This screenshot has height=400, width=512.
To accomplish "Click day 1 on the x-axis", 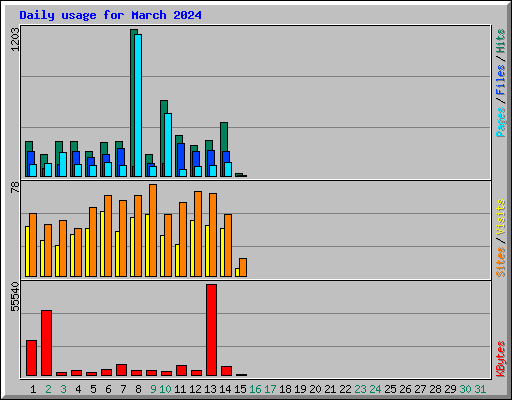I will click(x=33, y=389).
